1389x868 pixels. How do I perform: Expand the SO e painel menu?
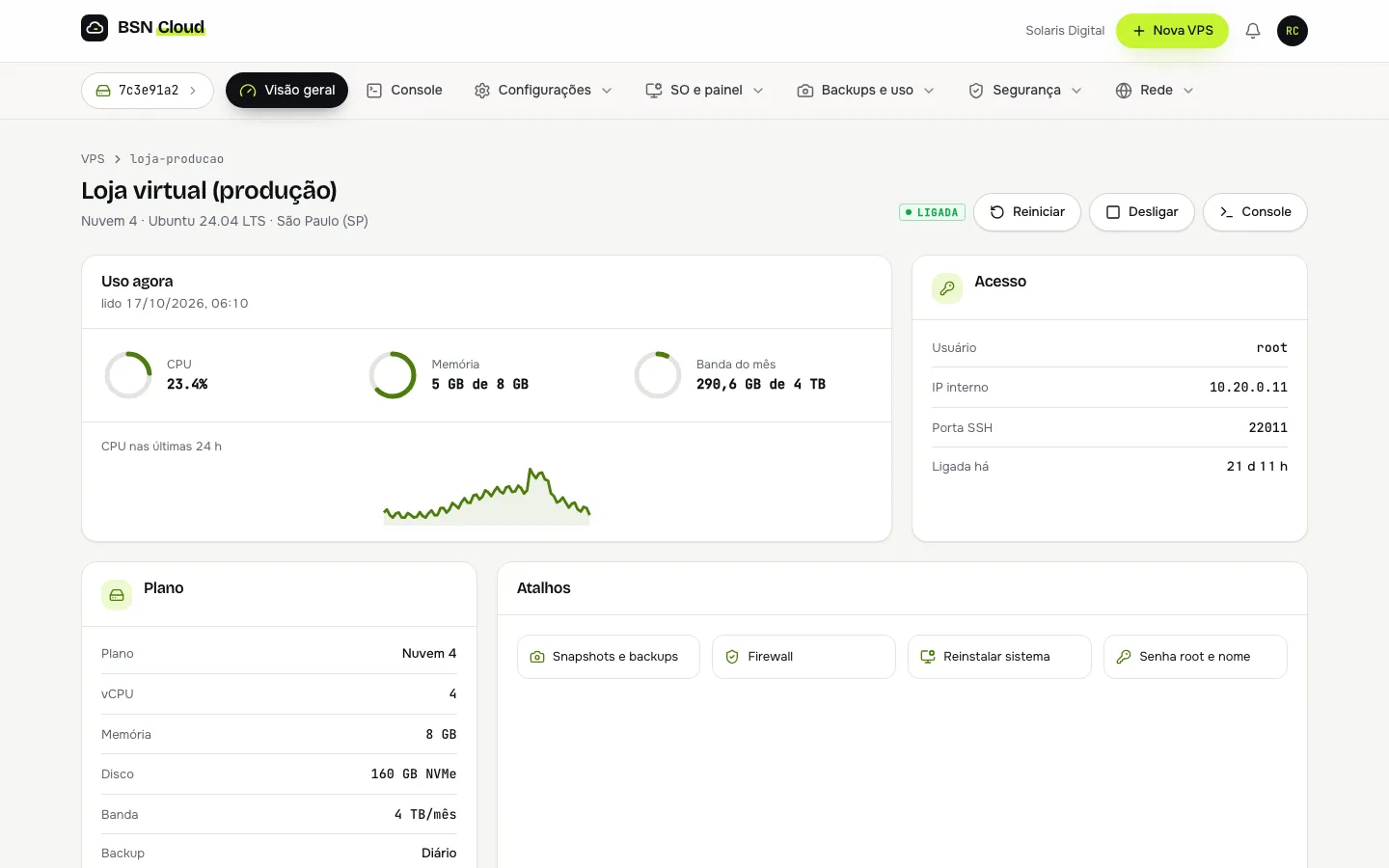705,91
